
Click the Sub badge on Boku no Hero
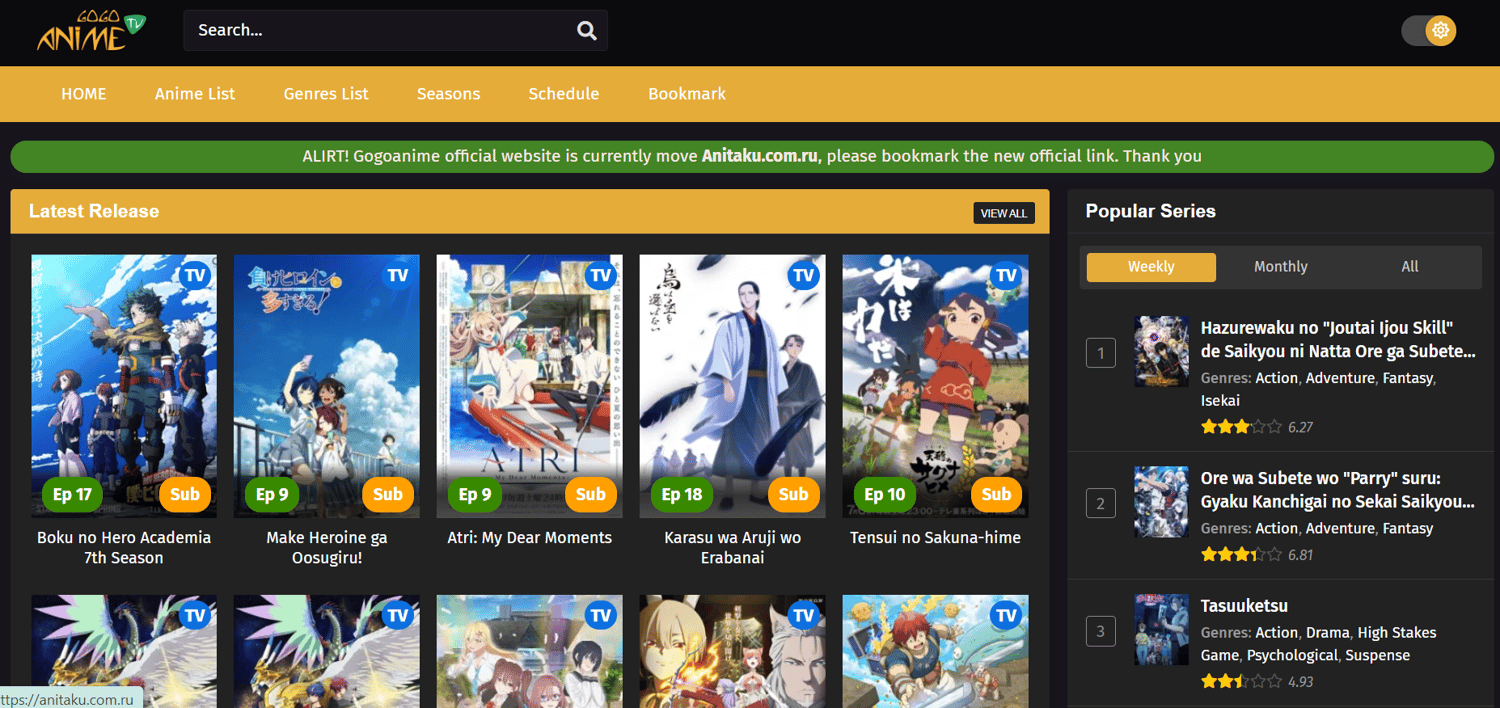point(185,494)
